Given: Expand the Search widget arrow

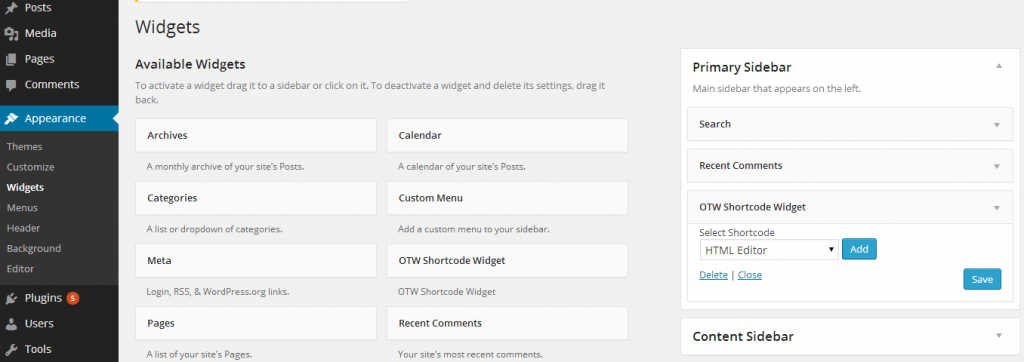Looking at the screenshot, I should [x=997, y=125].
